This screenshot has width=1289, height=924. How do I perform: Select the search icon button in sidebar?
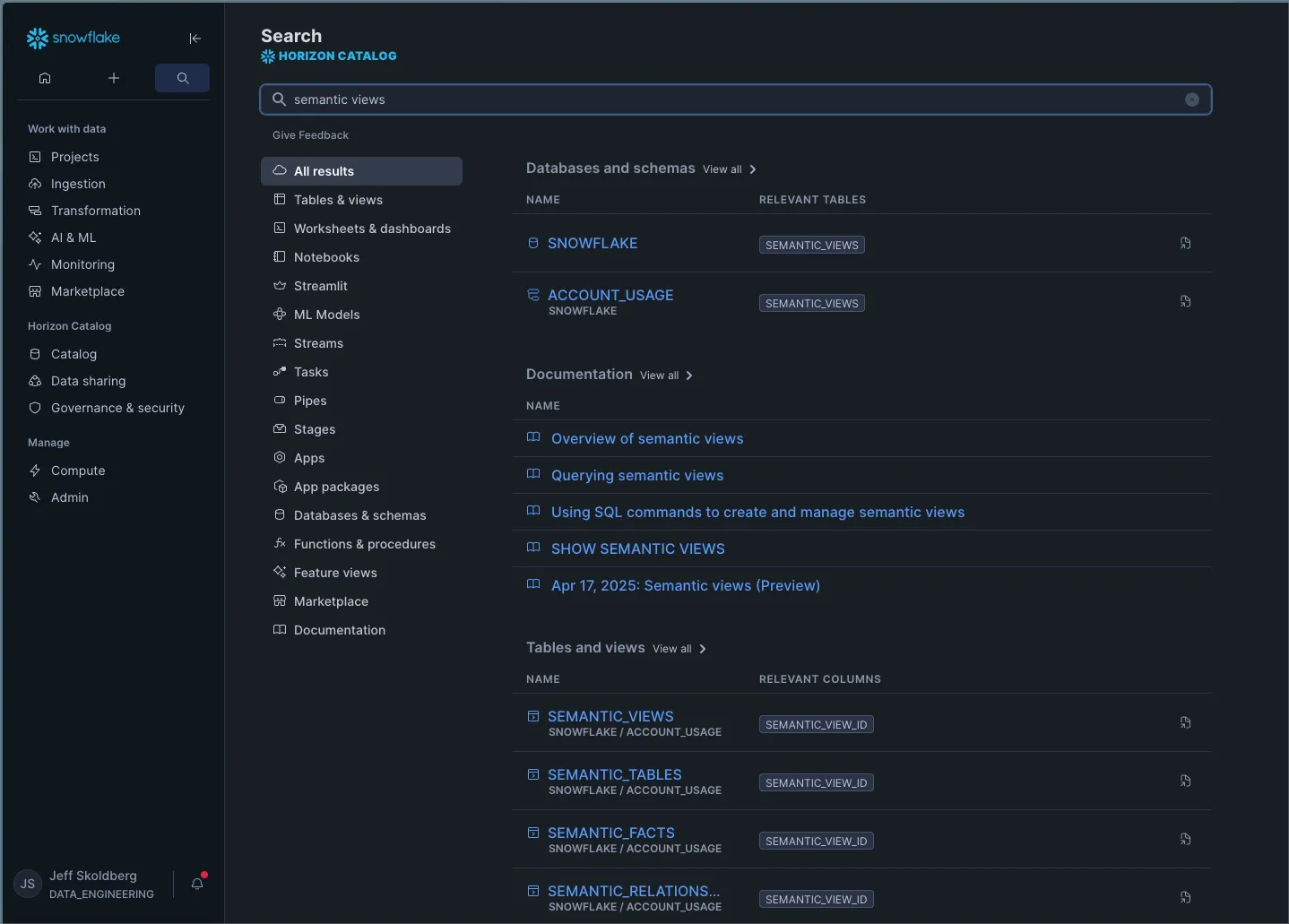pyautogui.click(x=182, y=78)
